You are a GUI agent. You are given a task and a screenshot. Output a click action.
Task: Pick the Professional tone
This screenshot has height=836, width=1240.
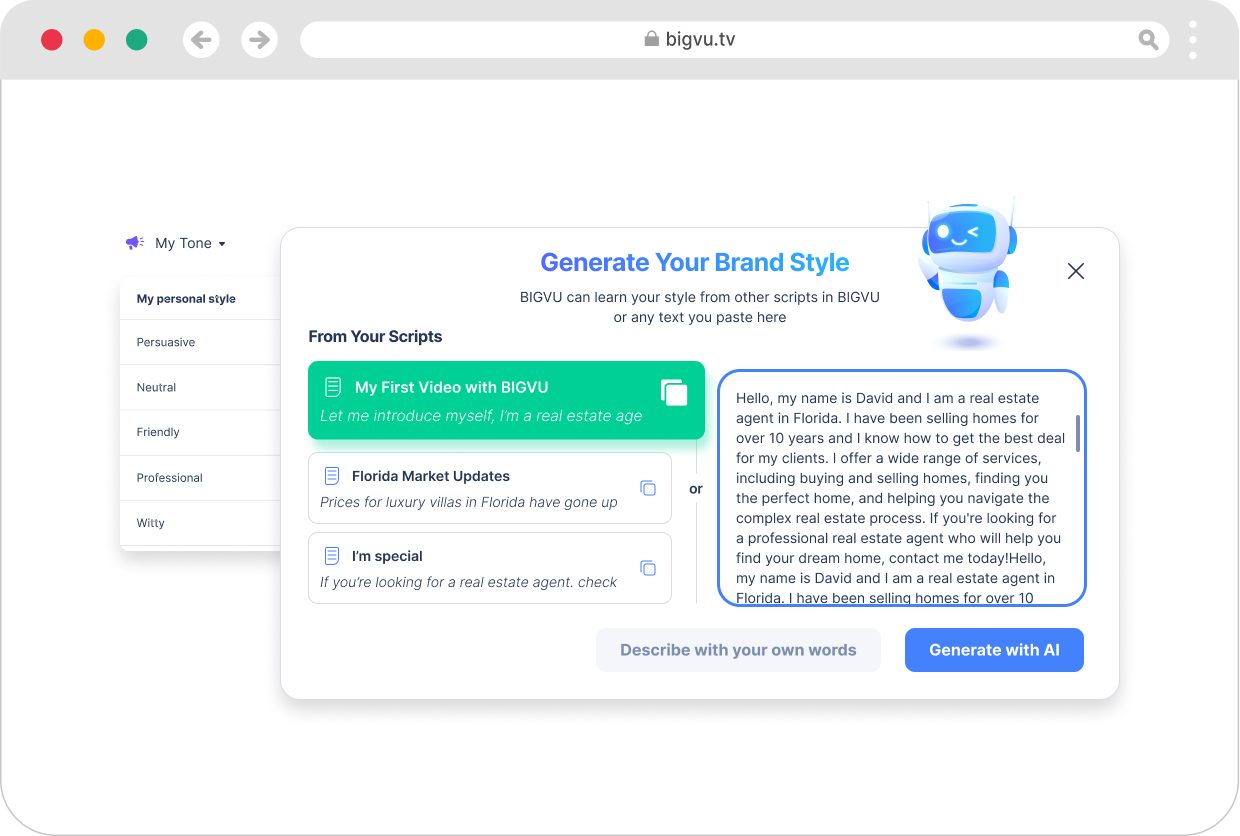[x=200, y=478]
